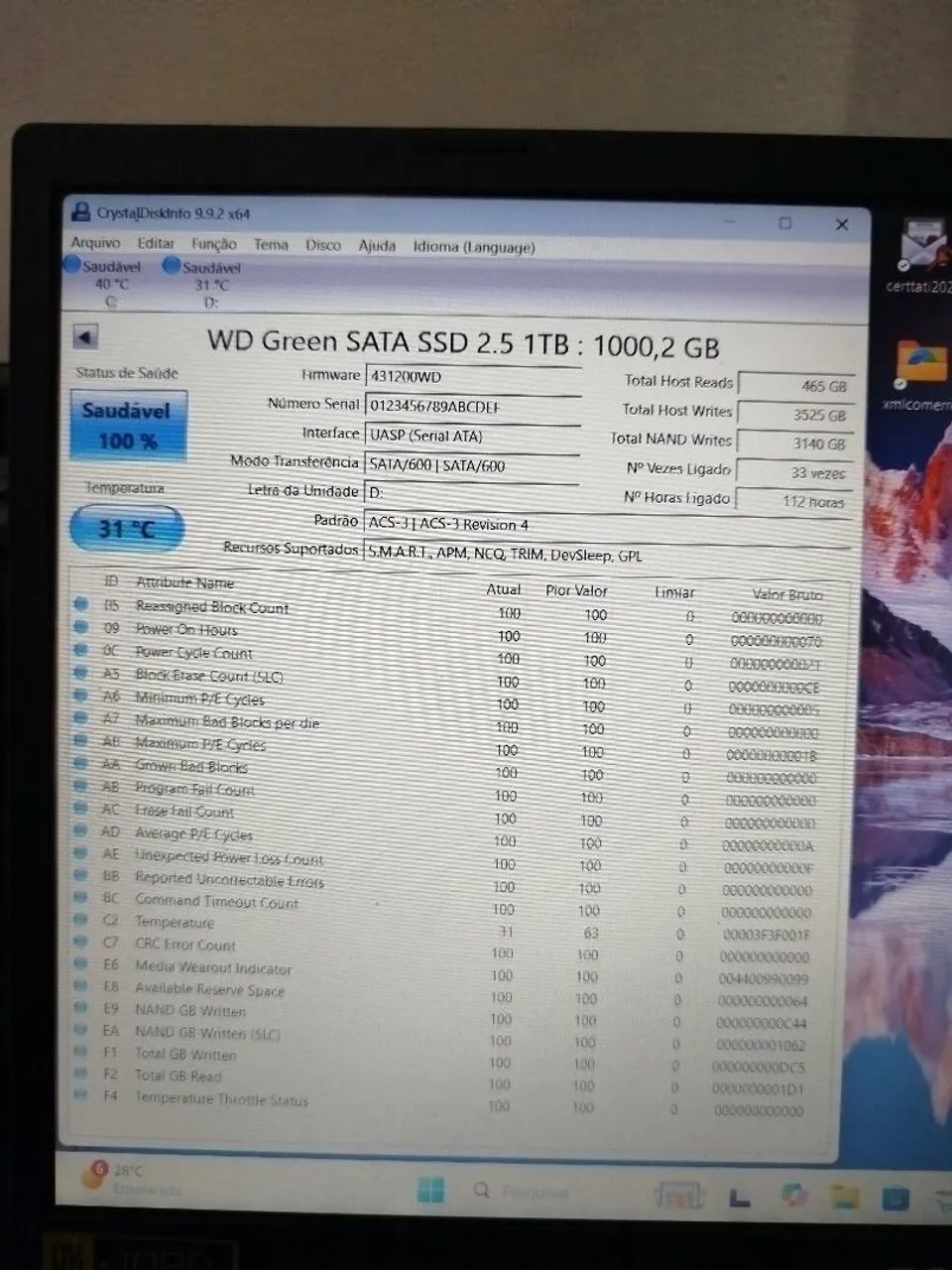Open the Tema menu
Viewport: 952px width, 1270px height.
pos(271,244)
